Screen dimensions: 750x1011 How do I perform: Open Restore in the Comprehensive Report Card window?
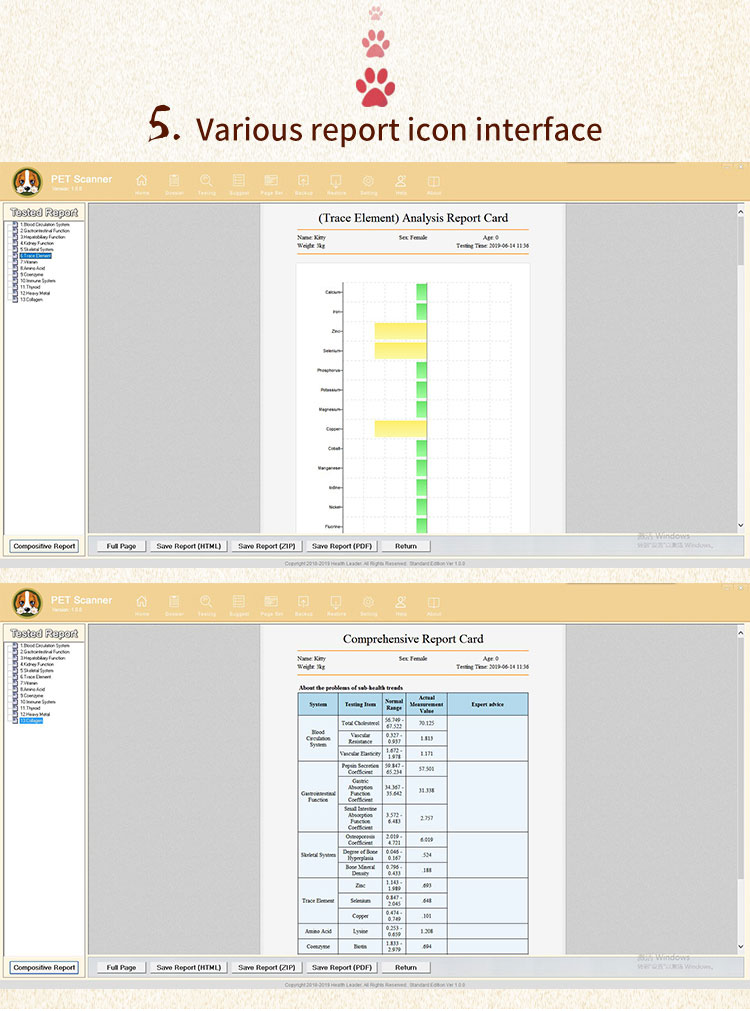coord(336,605)
